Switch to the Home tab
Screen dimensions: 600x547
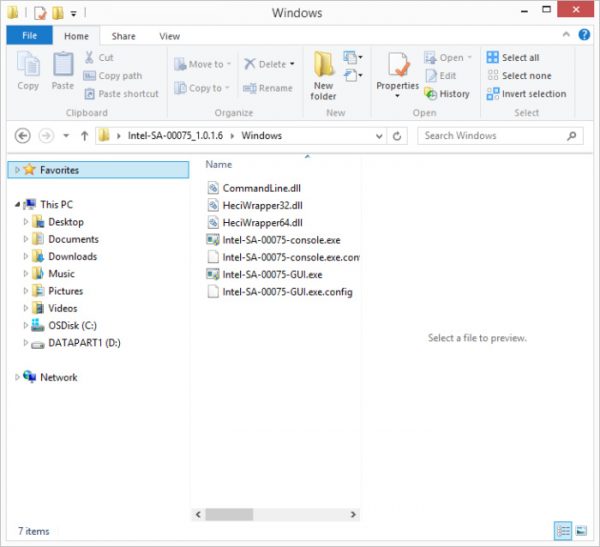[x=76, y=36]
